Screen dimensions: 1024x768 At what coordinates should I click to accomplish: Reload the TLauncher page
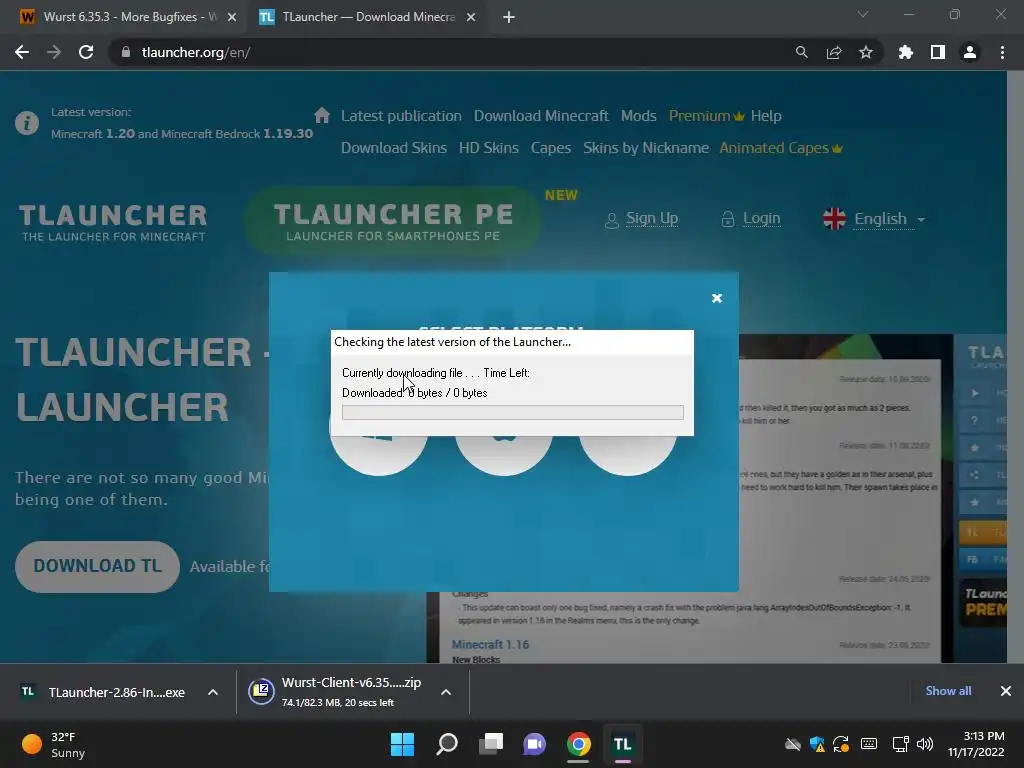(x=86, y=52)
